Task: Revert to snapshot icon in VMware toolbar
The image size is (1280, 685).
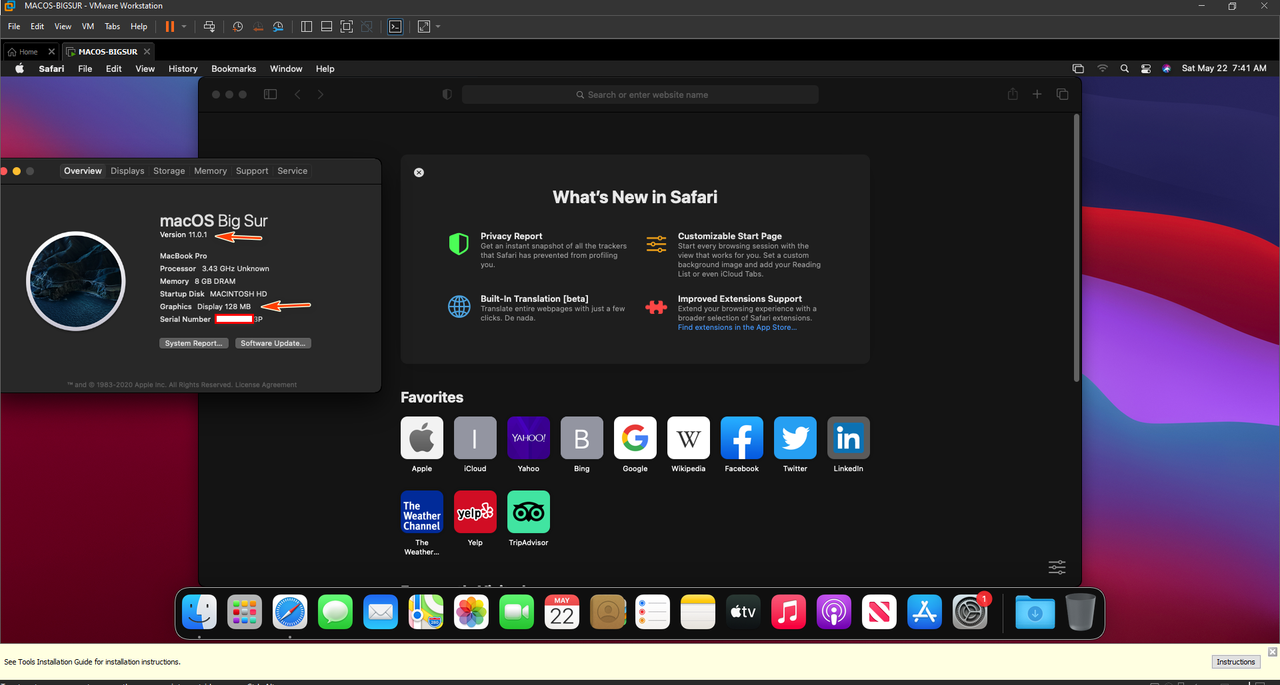Action: (258, 26)
